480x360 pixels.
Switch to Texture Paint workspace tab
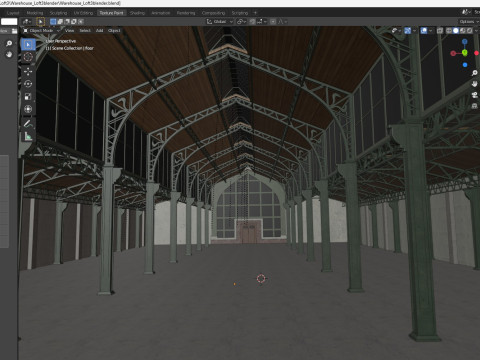[x=111, y=13]
